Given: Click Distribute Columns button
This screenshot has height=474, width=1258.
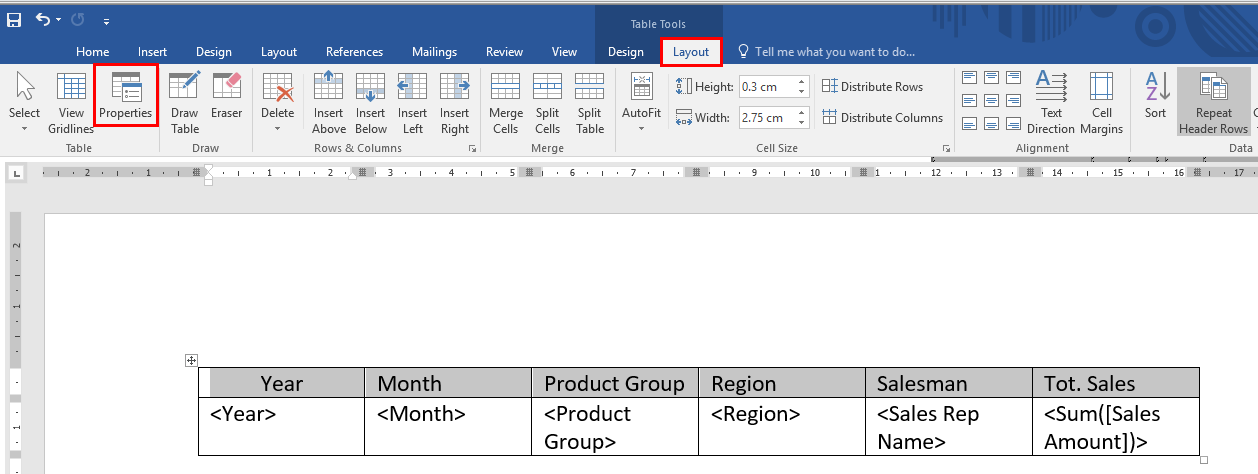Looking at the screenshot, I should pyautogui.click(x=882, y=118).
